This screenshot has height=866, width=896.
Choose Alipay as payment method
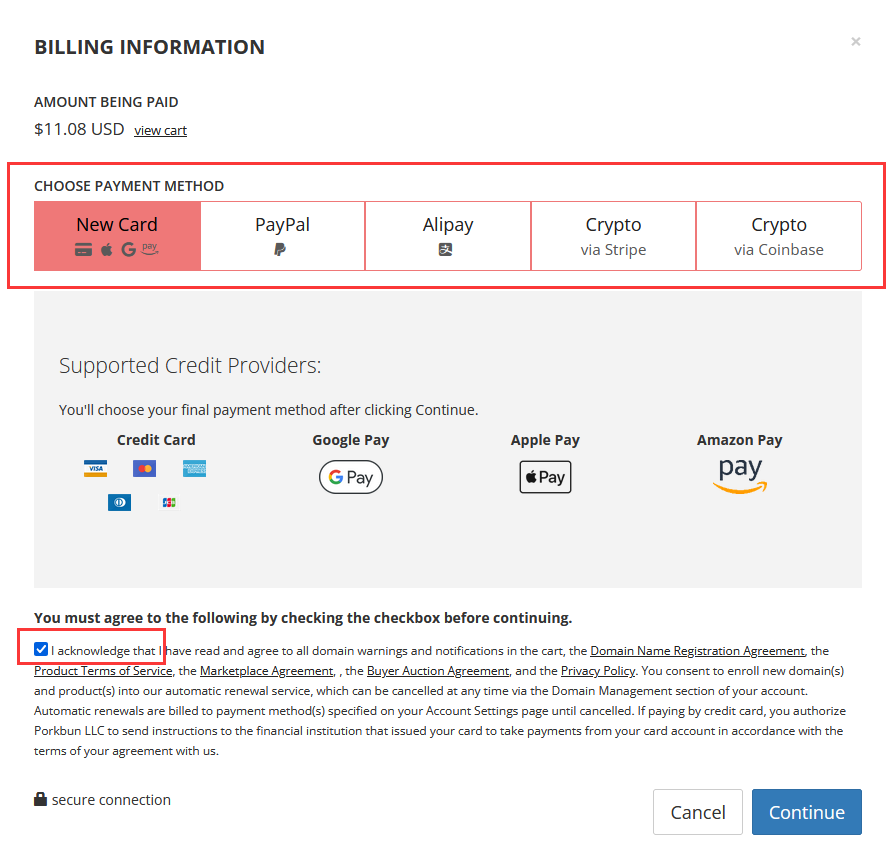447,236
